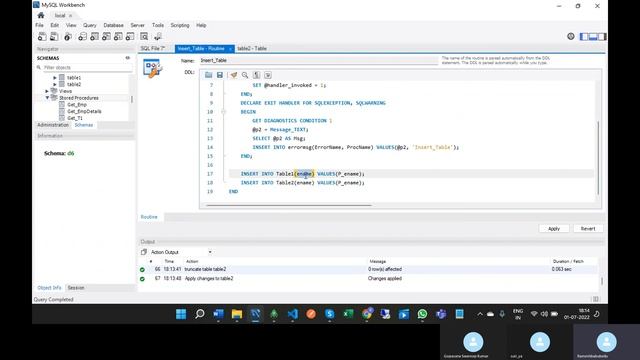Create a new schema toolbar icon
Image resolution: width=640 pixels, height=360 pixels.
82,37
